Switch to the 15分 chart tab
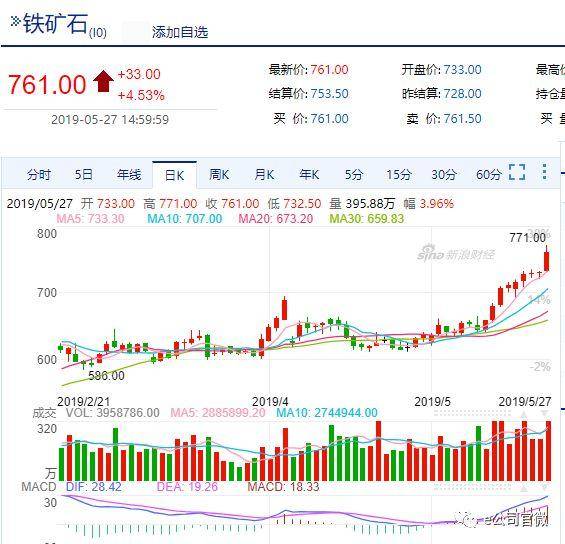The image size is (565, 544). click(399, 175)
